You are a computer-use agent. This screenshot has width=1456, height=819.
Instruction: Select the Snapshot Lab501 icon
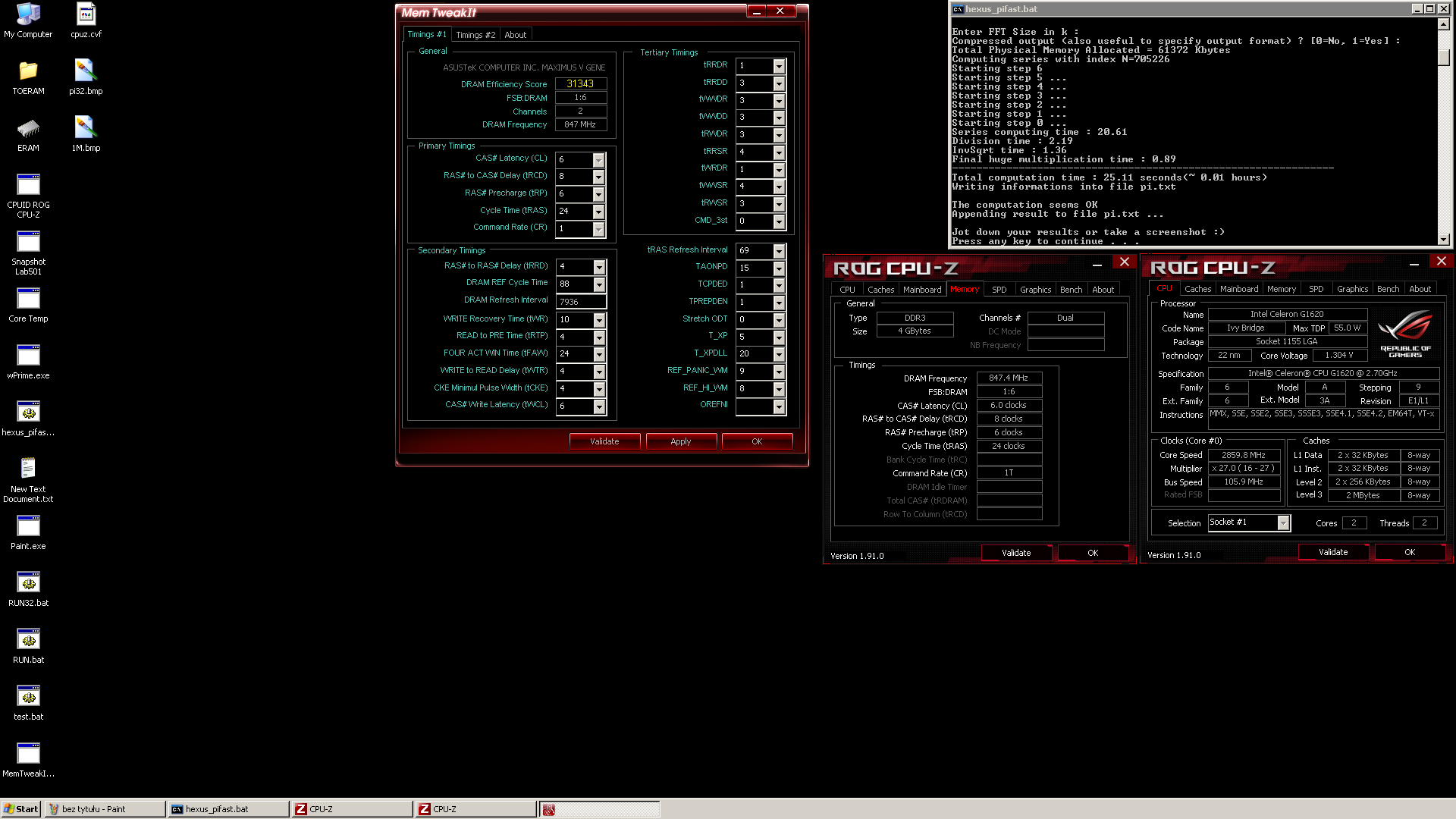click(x=28, y=253)
